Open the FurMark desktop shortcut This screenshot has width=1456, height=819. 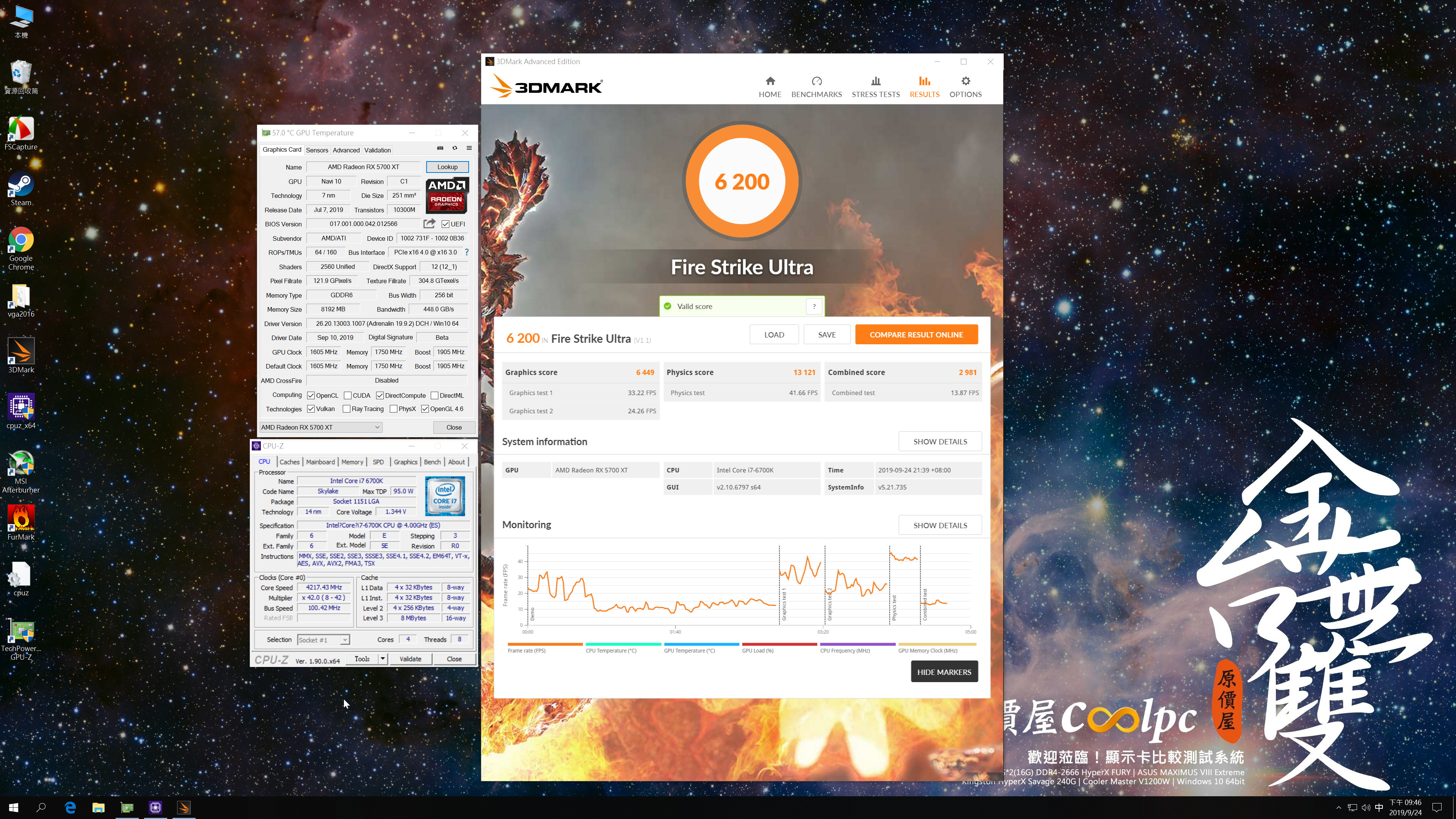click(21, 523)
